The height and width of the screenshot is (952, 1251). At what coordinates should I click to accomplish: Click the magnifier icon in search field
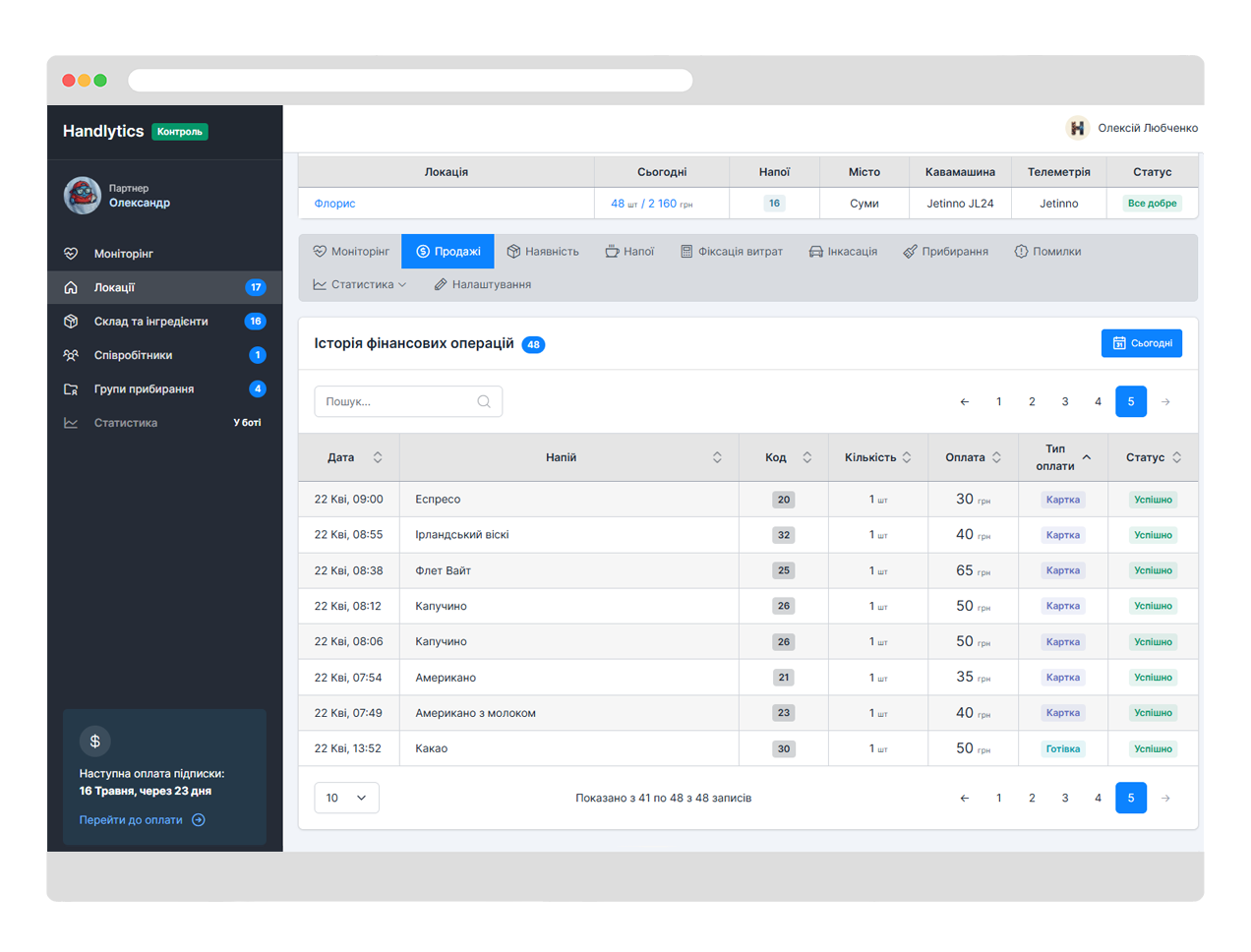pos(484,401)
